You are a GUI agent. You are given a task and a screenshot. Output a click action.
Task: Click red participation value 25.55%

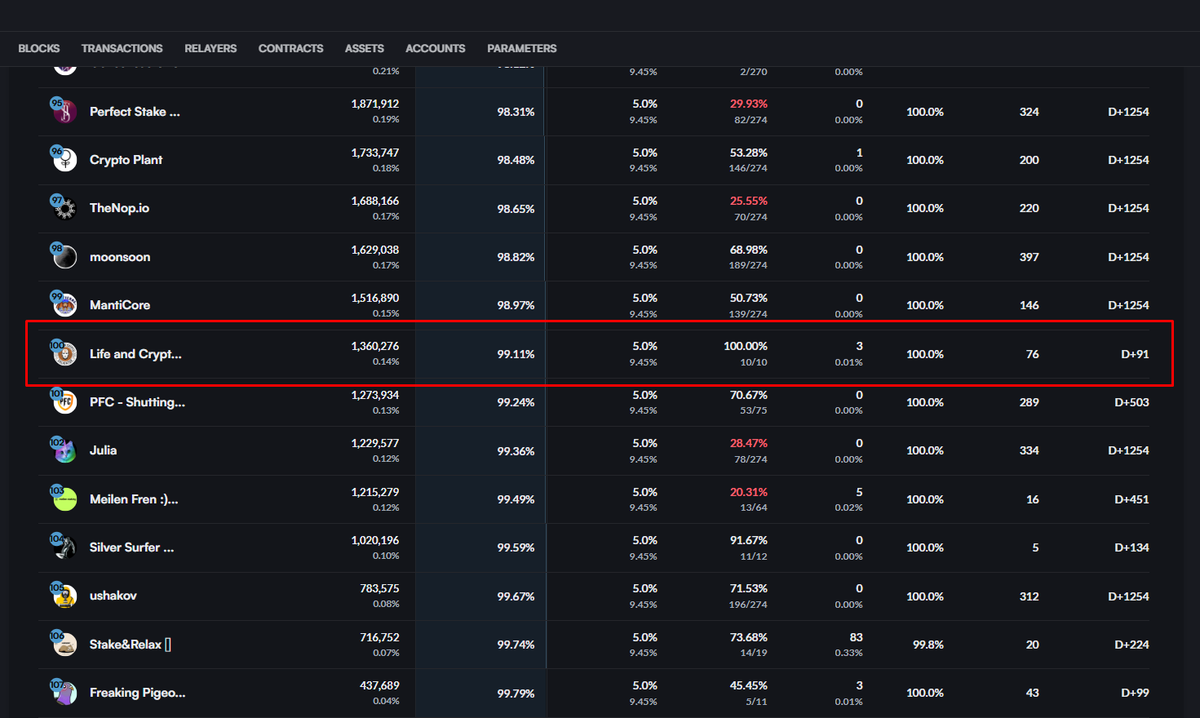[x=749, y=201]
